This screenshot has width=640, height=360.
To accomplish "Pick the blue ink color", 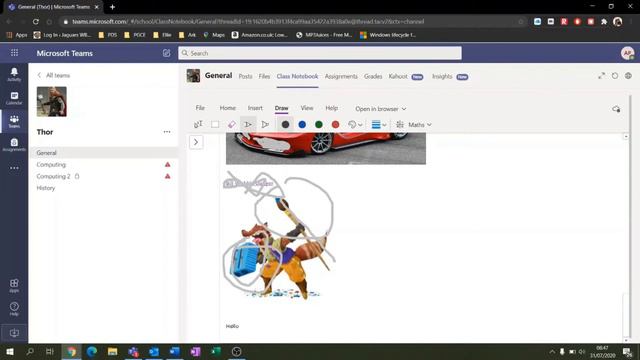I will point(302,124).
